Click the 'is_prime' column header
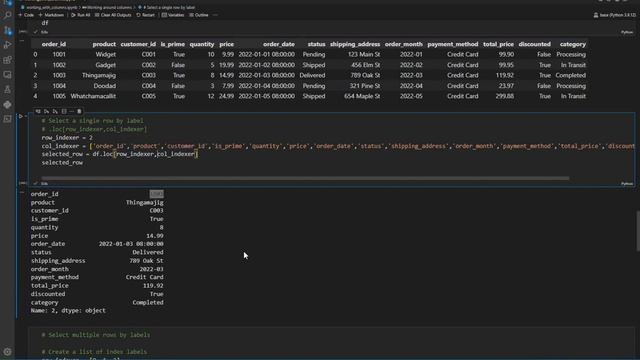The image size is (640, 360). tap(172, 44)
